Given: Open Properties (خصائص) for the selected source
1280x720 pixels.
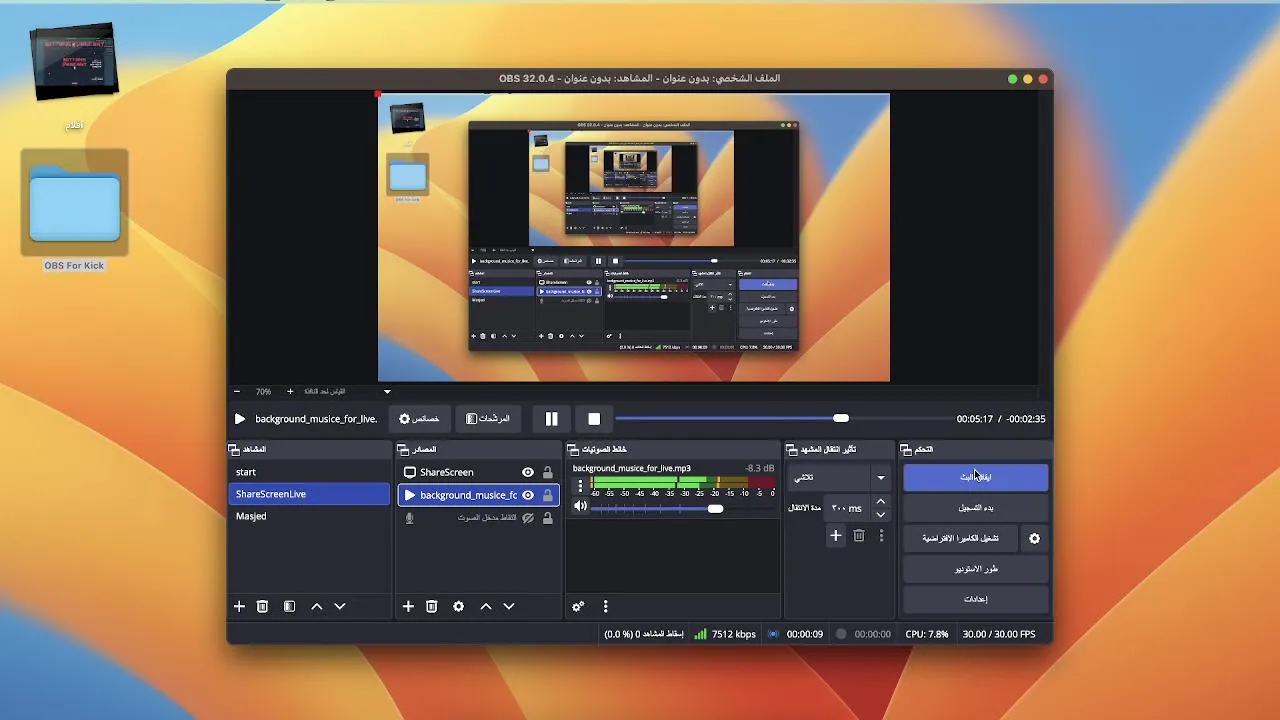Looking at the screenshot, I should pyautogui.click(x=420, y=419).
